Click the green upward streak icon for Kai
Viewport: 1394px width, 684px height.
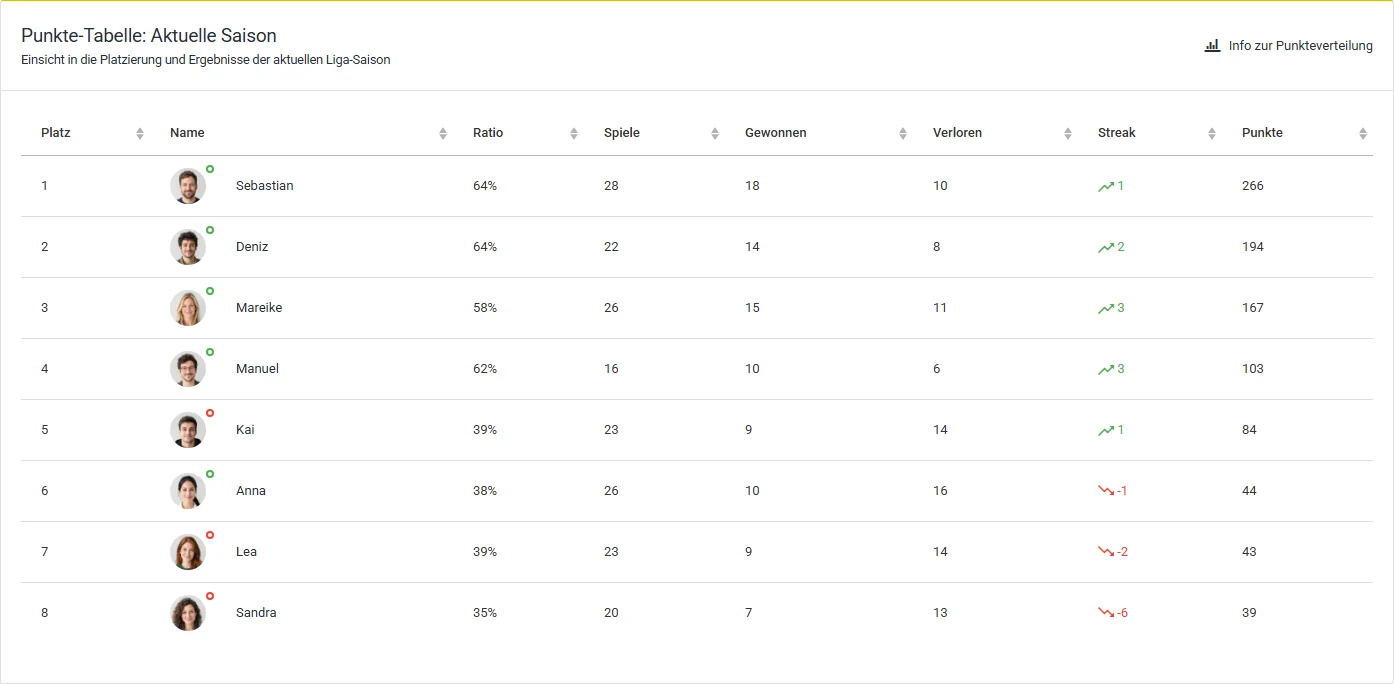click(1106, 430)
